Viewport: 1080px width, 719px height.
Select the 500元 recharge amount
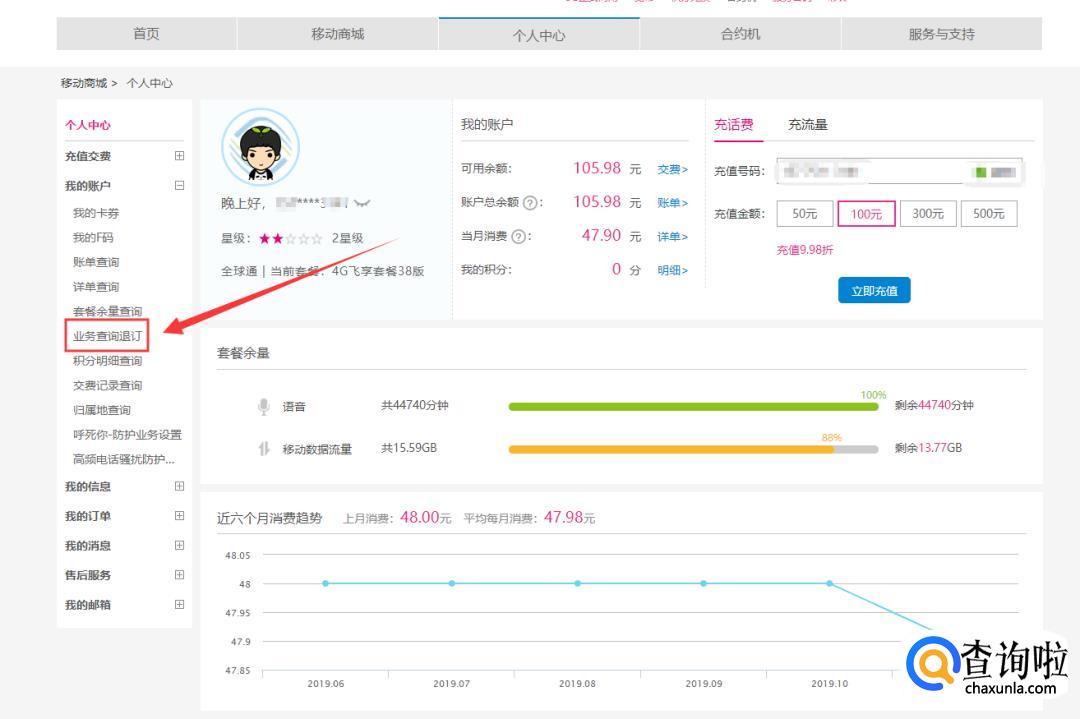tap(988, 213)
